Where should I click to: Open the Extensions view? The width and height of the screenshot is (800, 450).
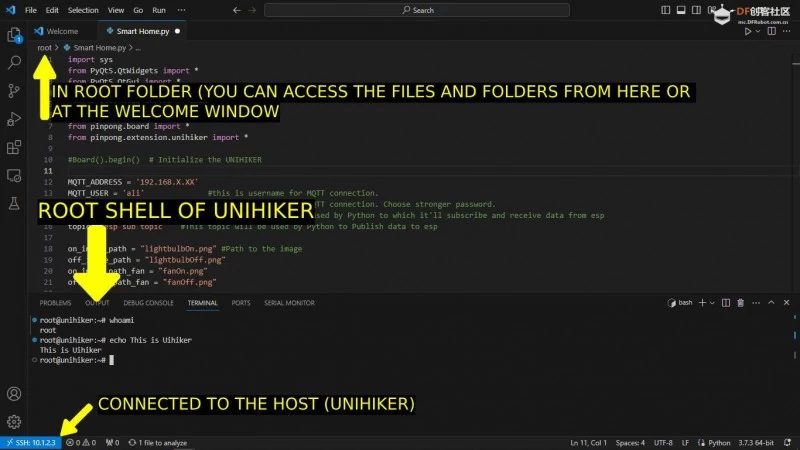pyautogui.click(x=14, y=148)
